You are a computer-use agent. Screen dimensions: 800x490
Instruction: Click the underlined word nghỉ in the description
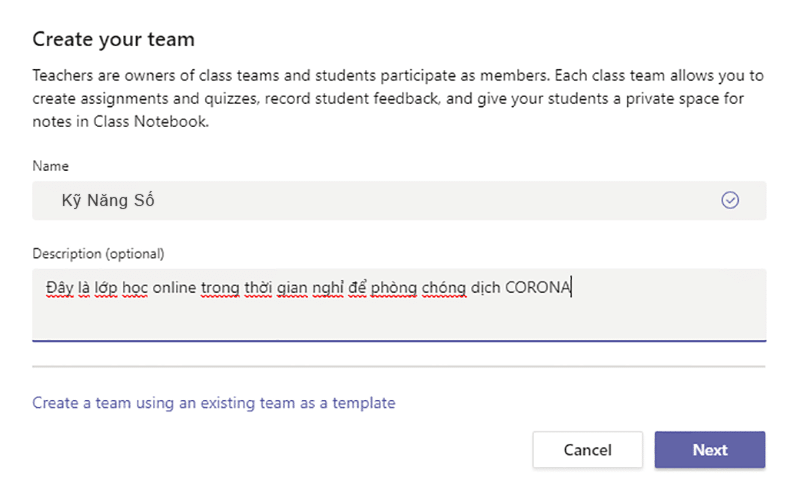pyautogui.click(x=328, y=288)
